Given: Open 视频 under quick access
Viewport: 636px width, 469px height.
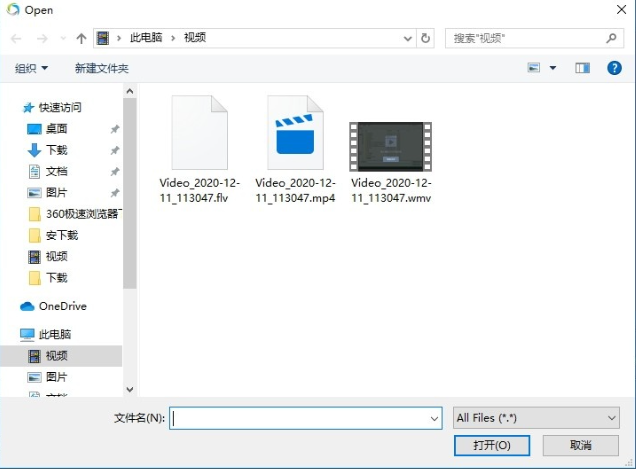Looking at the screenshot, I should click(x=56, y=256).
